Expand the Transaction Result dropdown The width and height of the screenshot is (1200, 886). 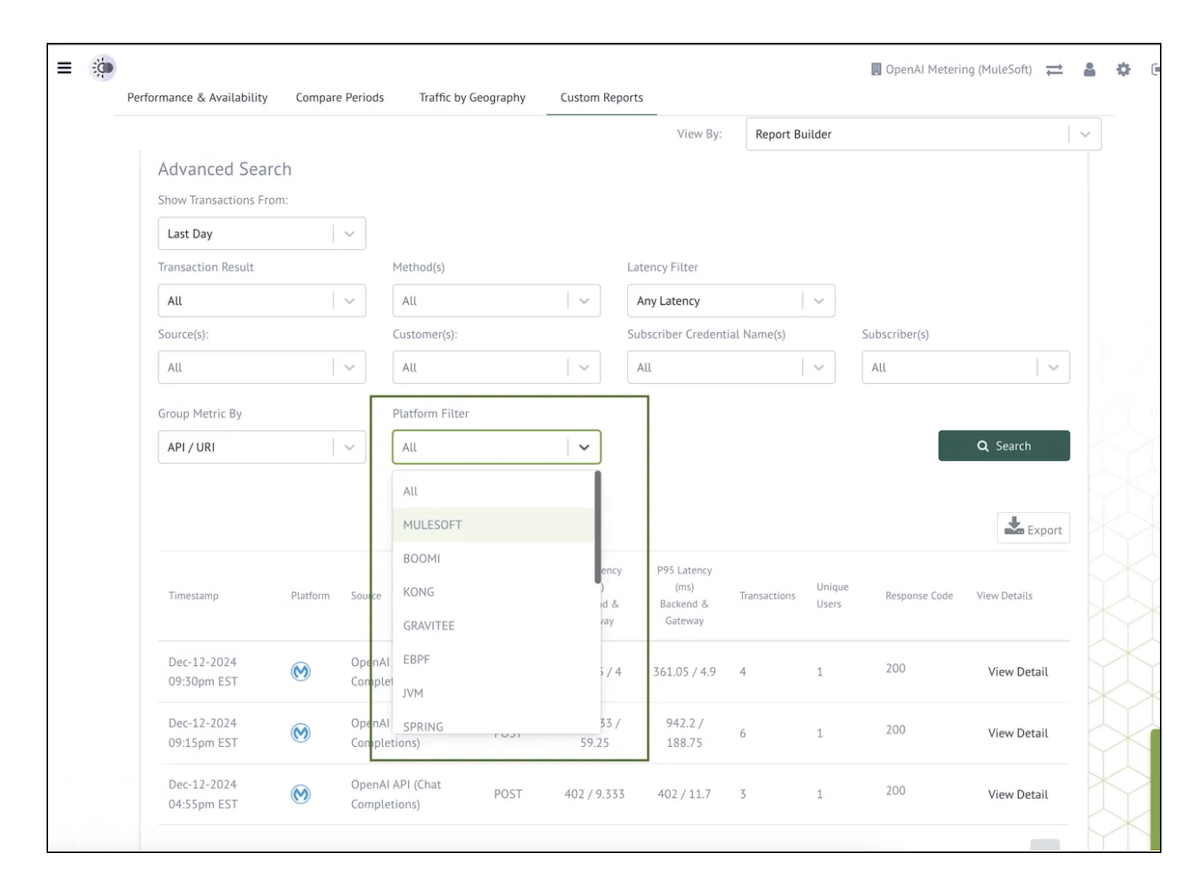click(x=262, y=301)
